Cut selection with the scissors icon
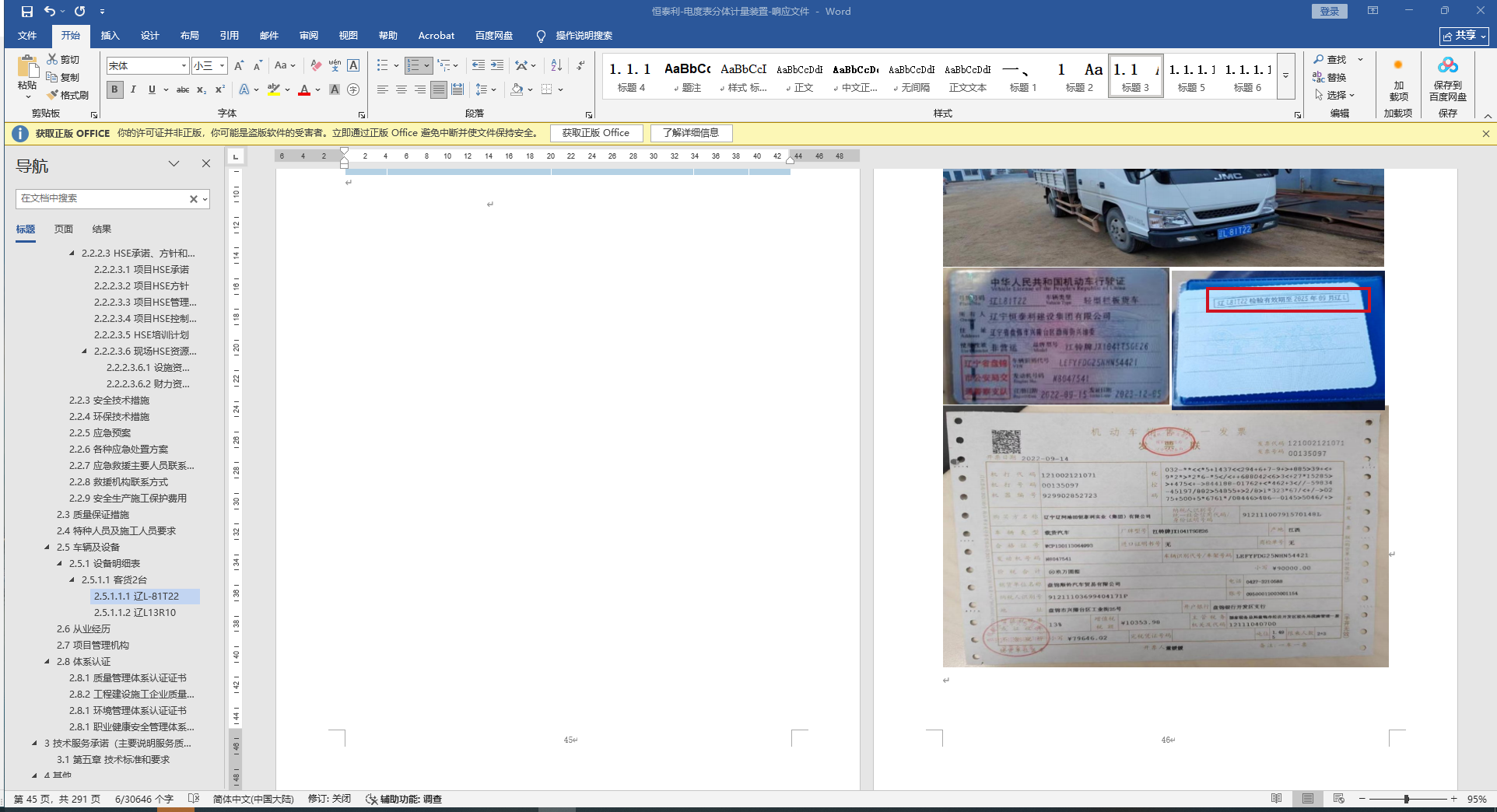Screen dimensions: 1497x812 pyautogui.click(x=52, y=59)
